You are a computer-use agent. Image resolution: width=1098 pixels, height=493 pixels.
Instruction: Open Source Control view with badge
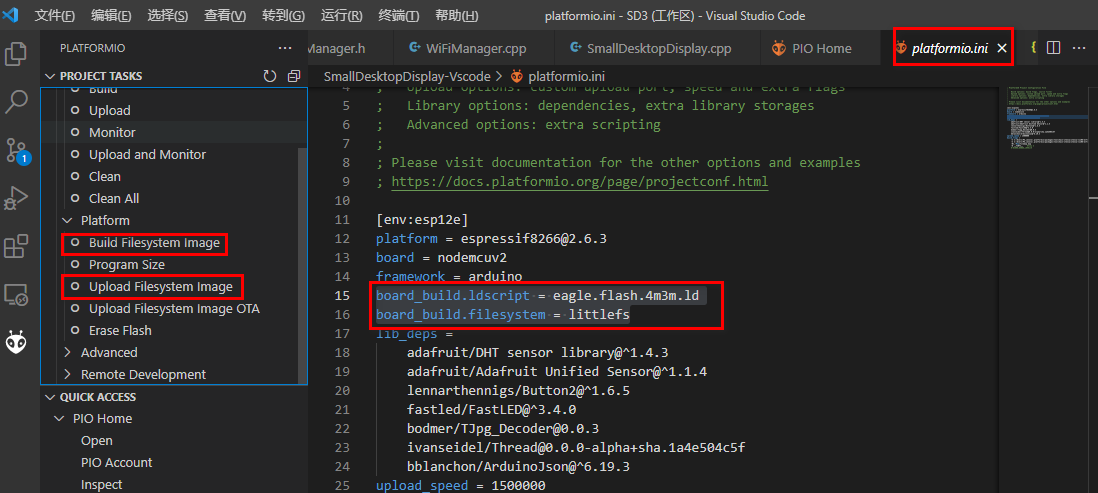(x=16, y=150)
